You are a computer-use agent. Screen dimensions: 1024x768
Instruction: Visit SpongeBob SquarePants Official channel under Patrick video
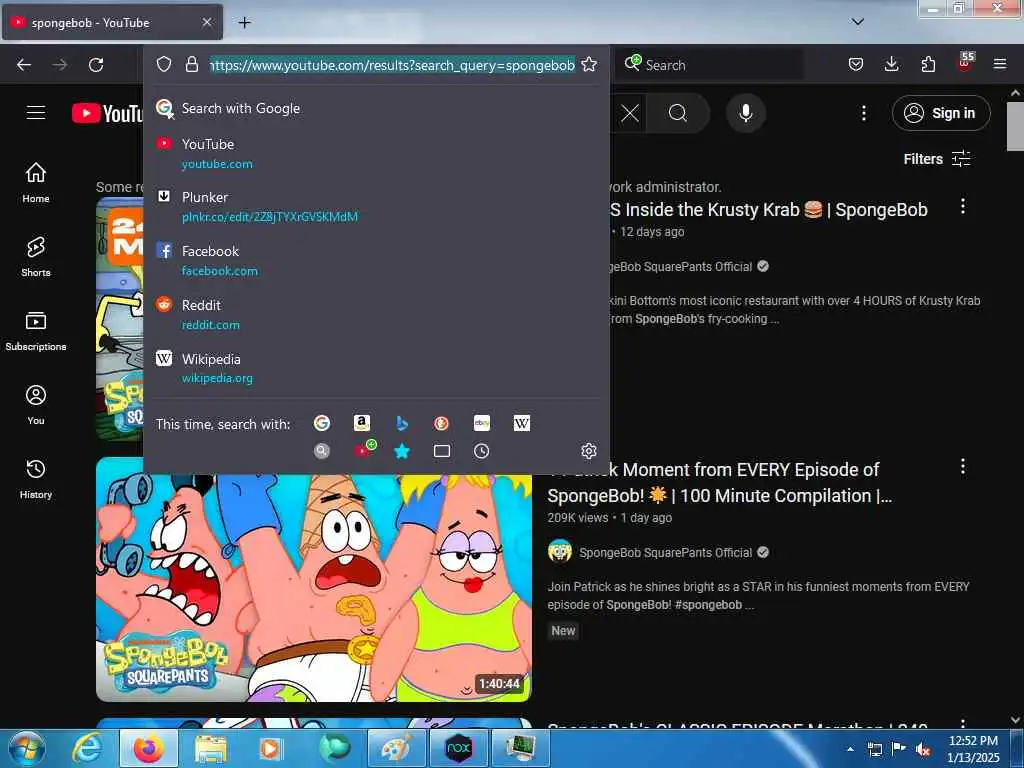click(665, 552)
